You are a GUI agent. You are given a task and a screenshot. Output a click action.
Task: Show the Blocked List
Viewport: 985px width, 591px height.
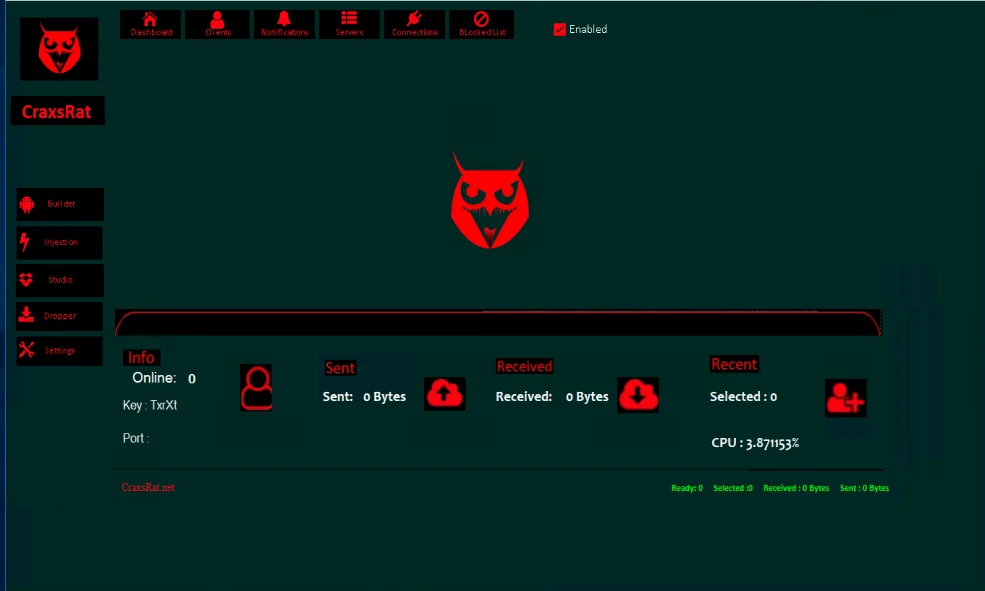[x=481, y=24]
